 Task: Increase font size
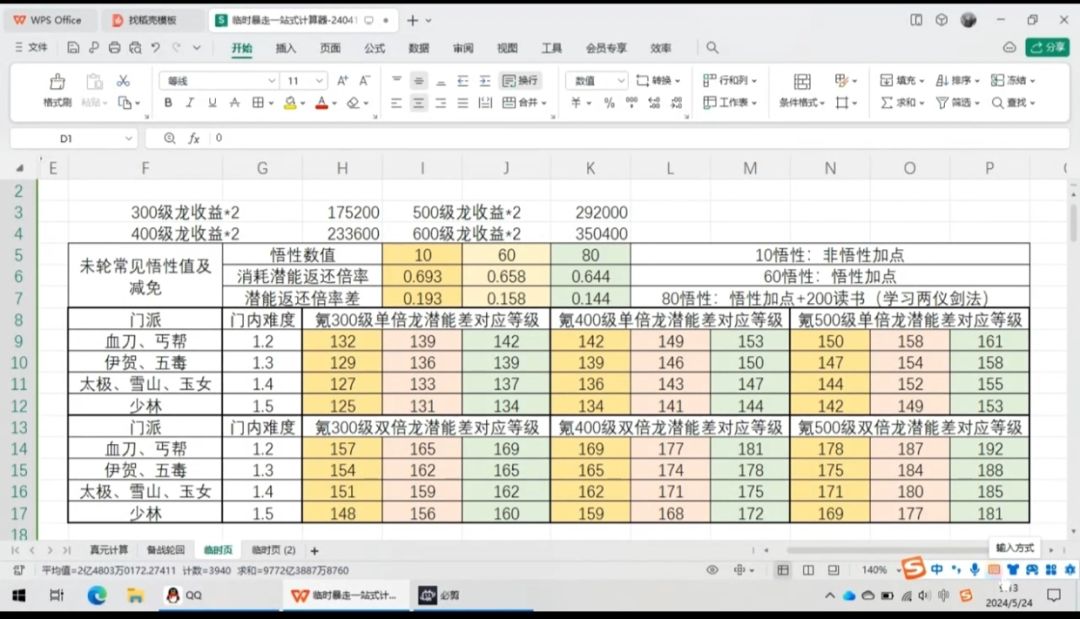click(342, 81)
